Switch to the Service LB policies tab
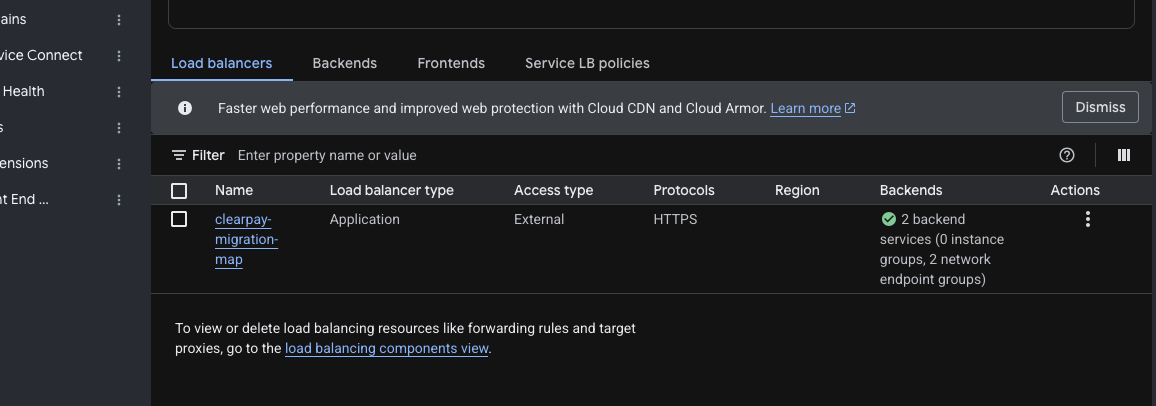Screen dimensions: 1156x406 click(x=588, y=63)
